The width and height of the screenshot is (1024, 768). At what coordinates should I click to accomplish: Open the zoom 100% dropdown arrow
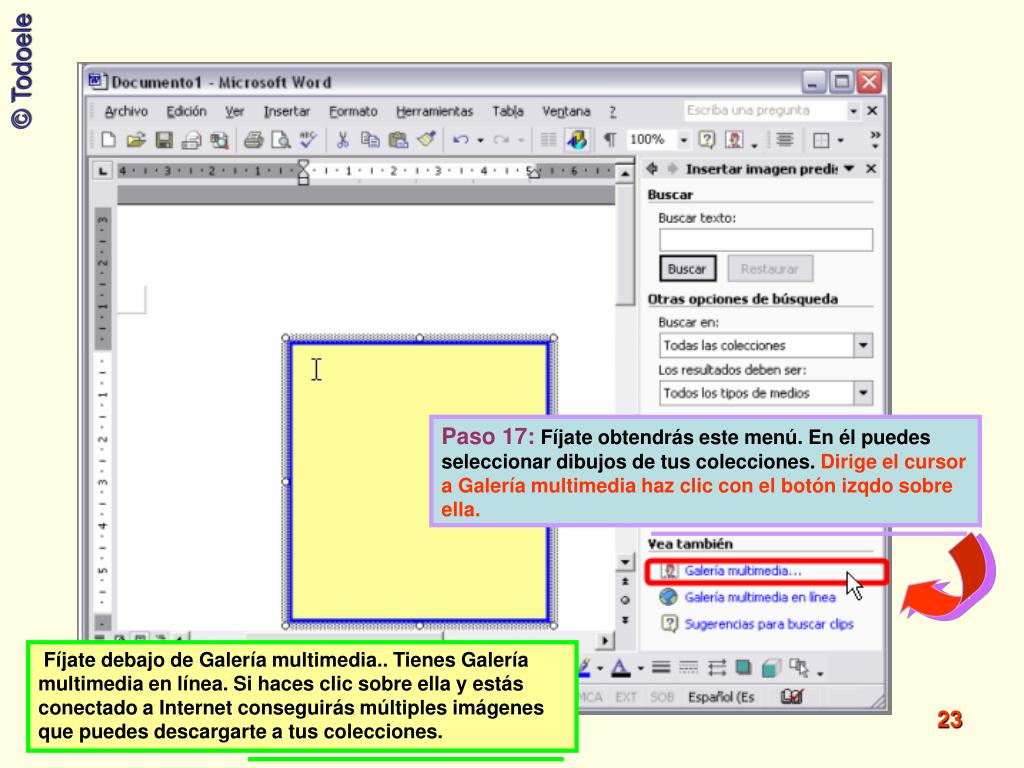pyautogui.click(x=684, y=140)
